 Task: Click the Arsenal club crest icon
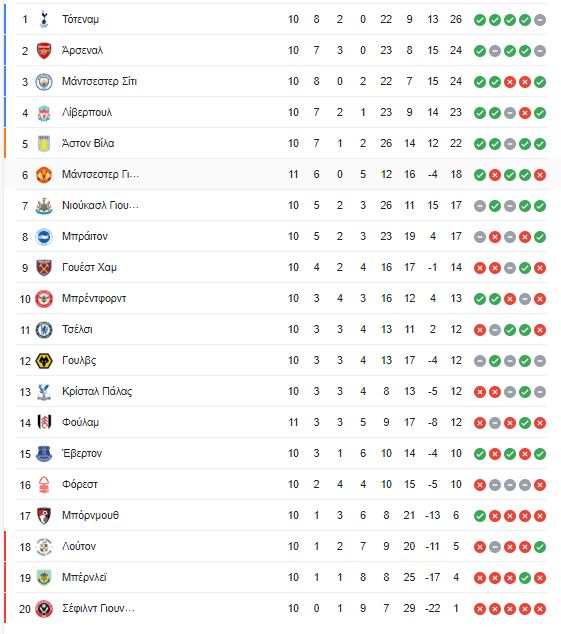[44, 51]
